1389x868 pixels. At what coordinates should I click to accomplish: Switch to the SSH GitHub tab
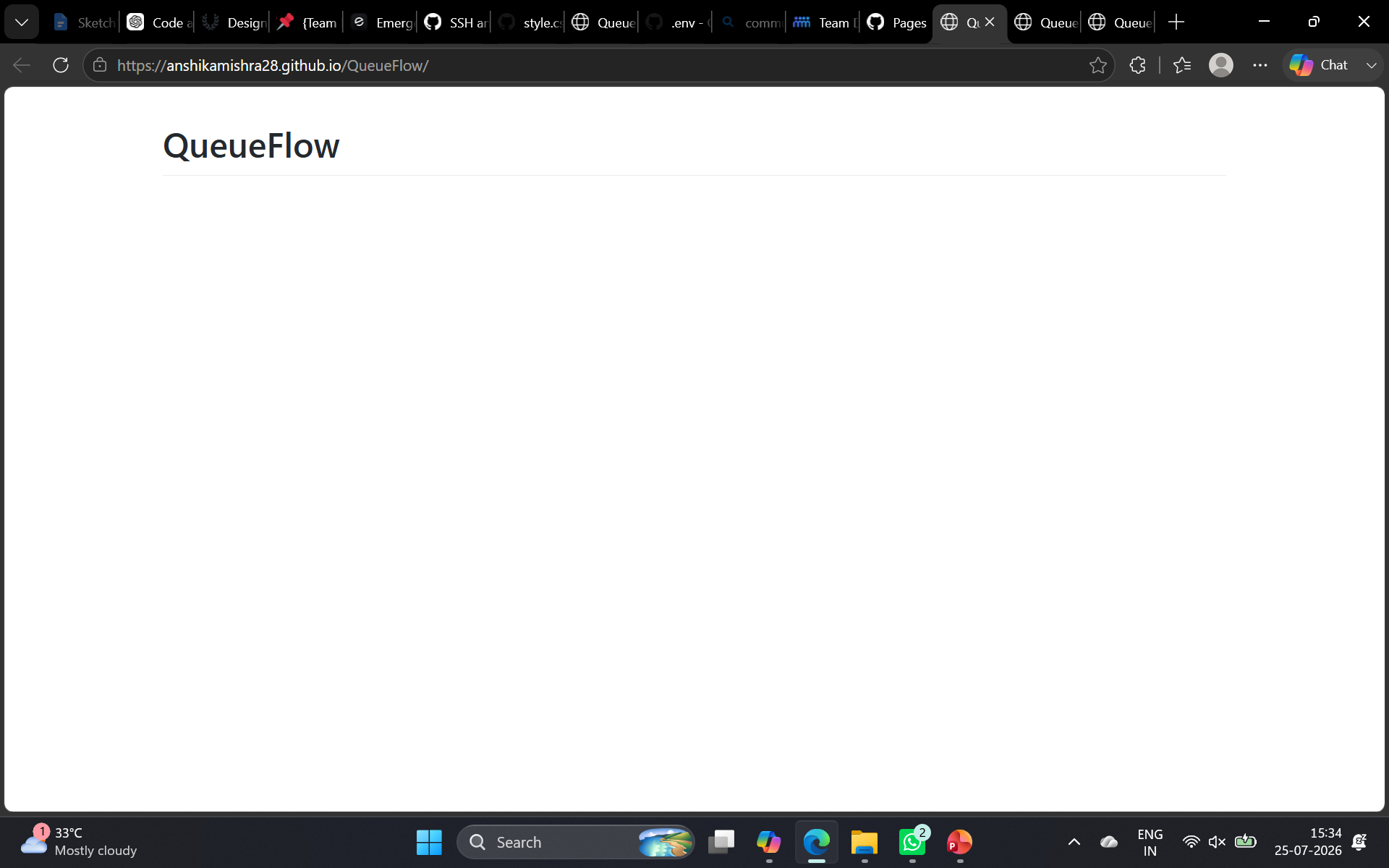pos(454,22)
